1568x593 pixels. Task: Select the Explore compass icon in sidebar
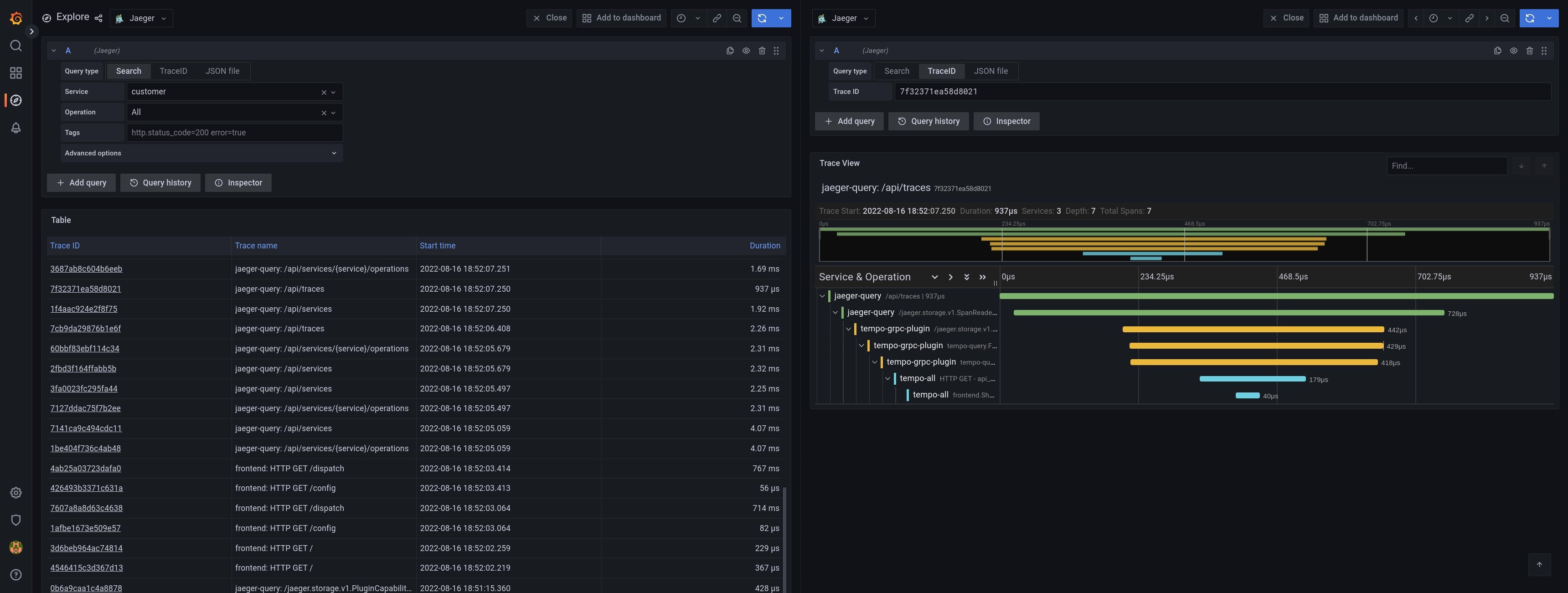click(16, 100)
